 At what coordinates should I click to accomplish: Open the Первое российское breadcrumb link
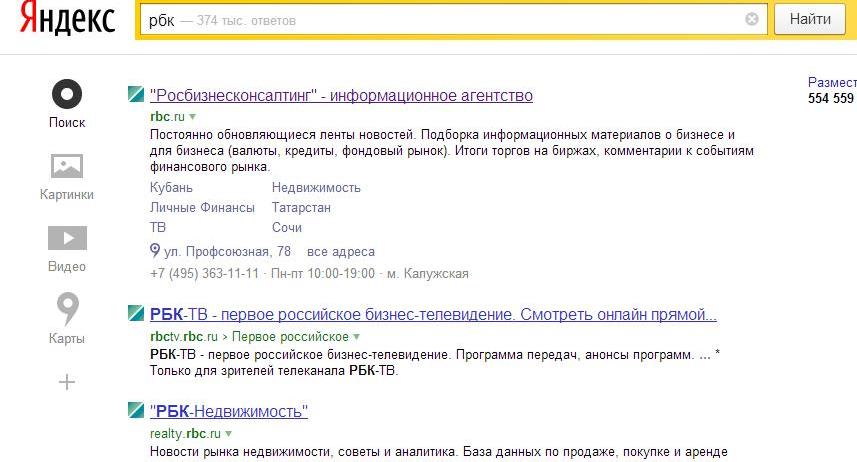click(x=290, y=336)
